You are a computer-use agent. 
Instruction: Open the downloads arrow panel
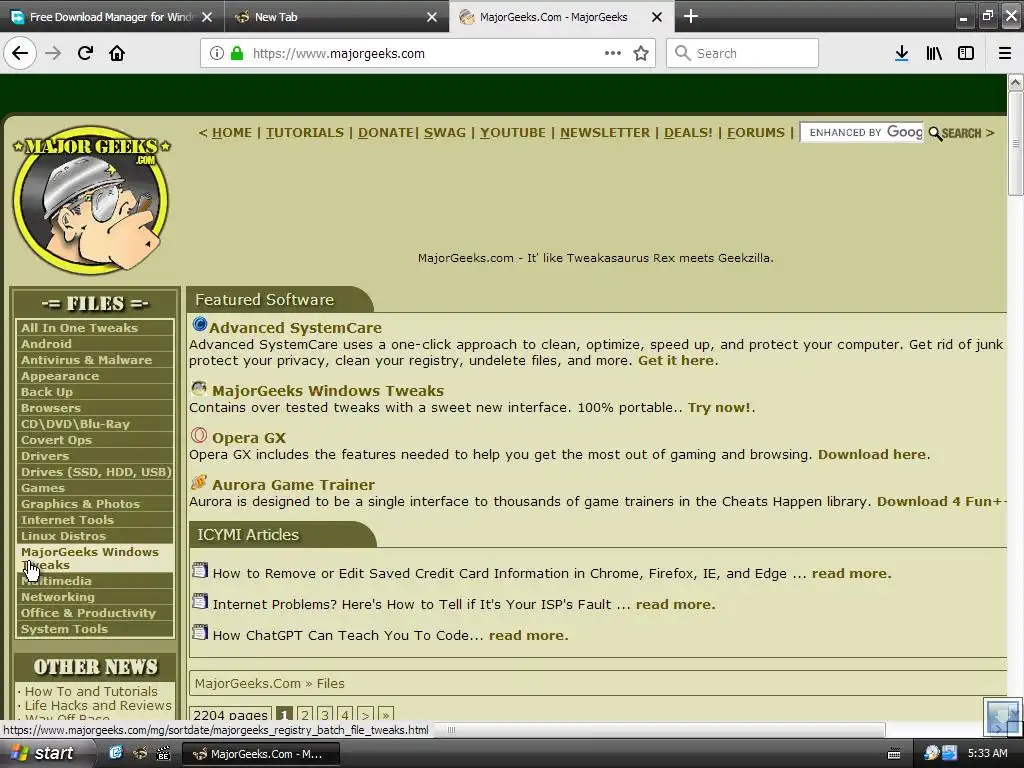pyautogui.click(x=901, y=54)
